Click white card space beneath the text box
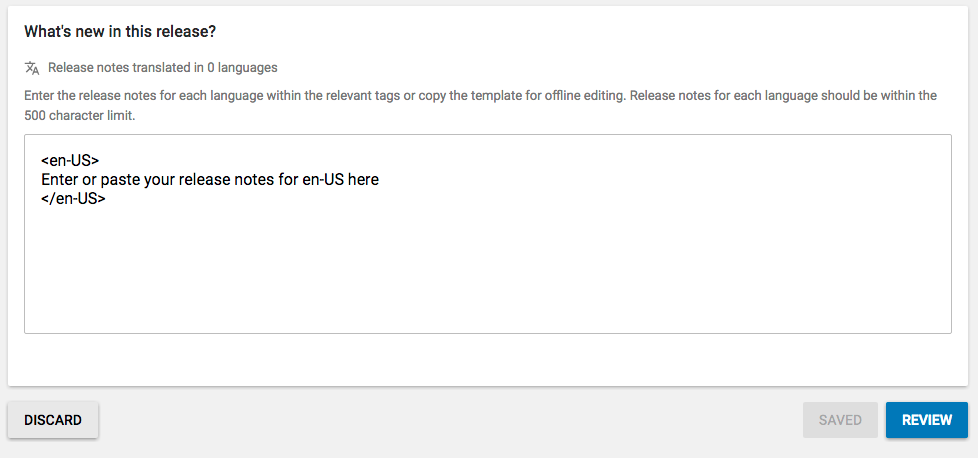The image size is (978, 458). pos(487,360)
